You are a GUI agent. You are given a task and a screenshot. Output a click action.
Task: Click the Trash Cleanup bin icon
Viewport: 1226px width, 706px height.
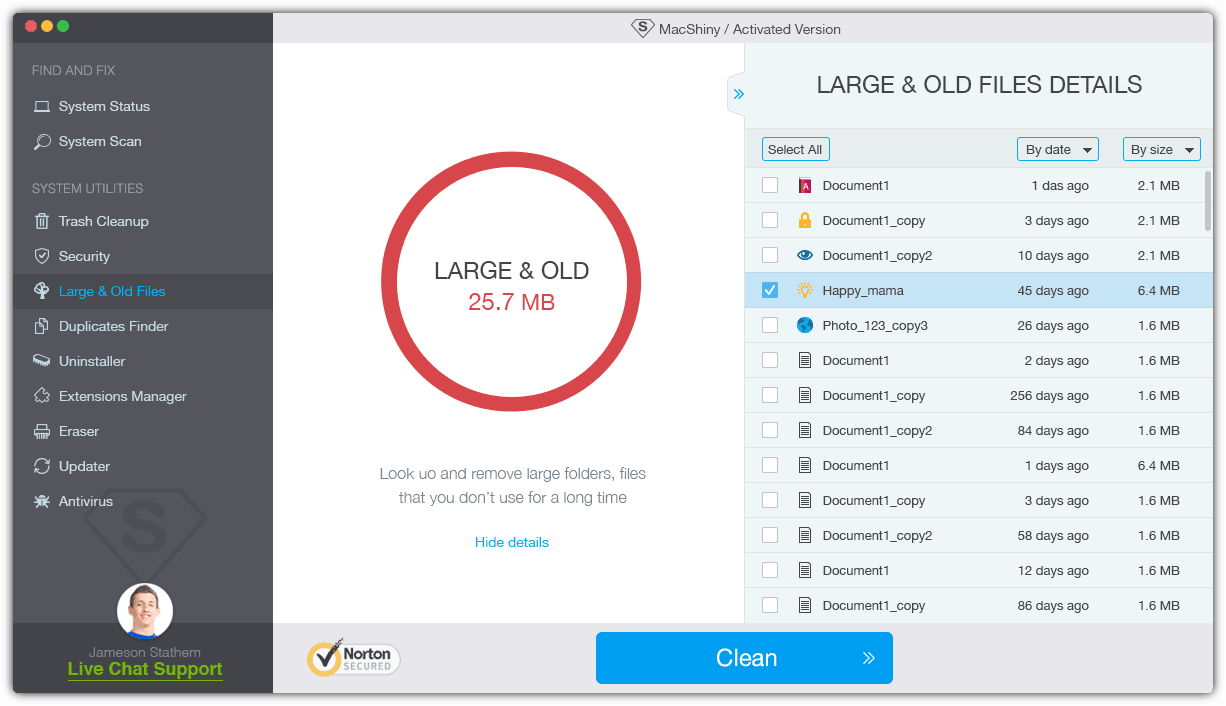(42, 221)
